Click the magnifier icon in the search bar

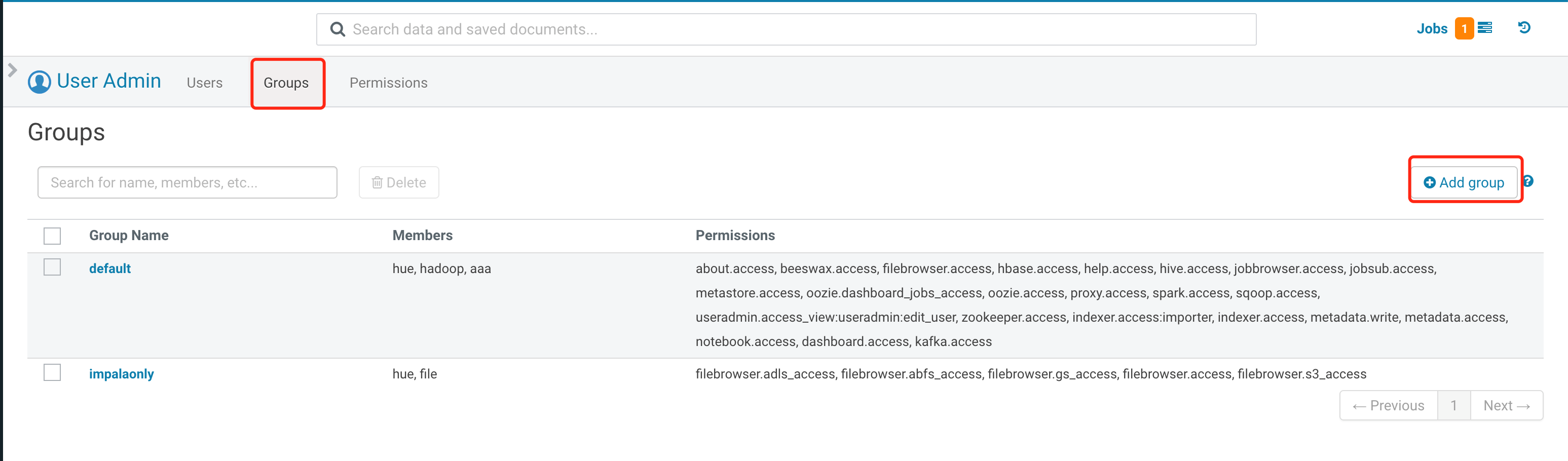[x=339, y=28]
